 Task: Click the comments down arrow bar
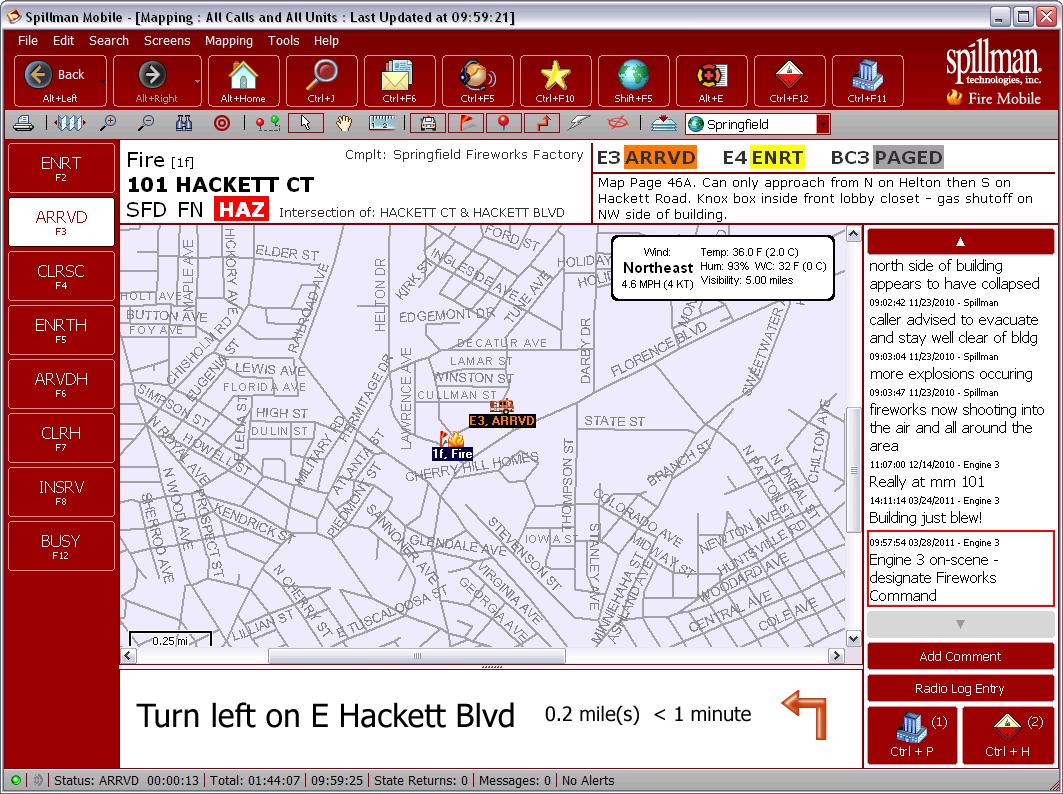tap(960, 624)
